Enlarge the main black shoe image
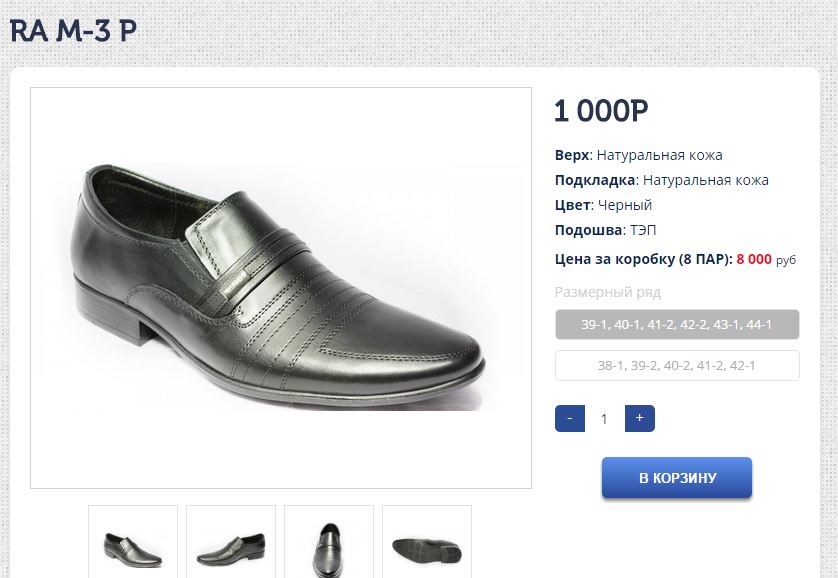 click(x=281, y=288)
